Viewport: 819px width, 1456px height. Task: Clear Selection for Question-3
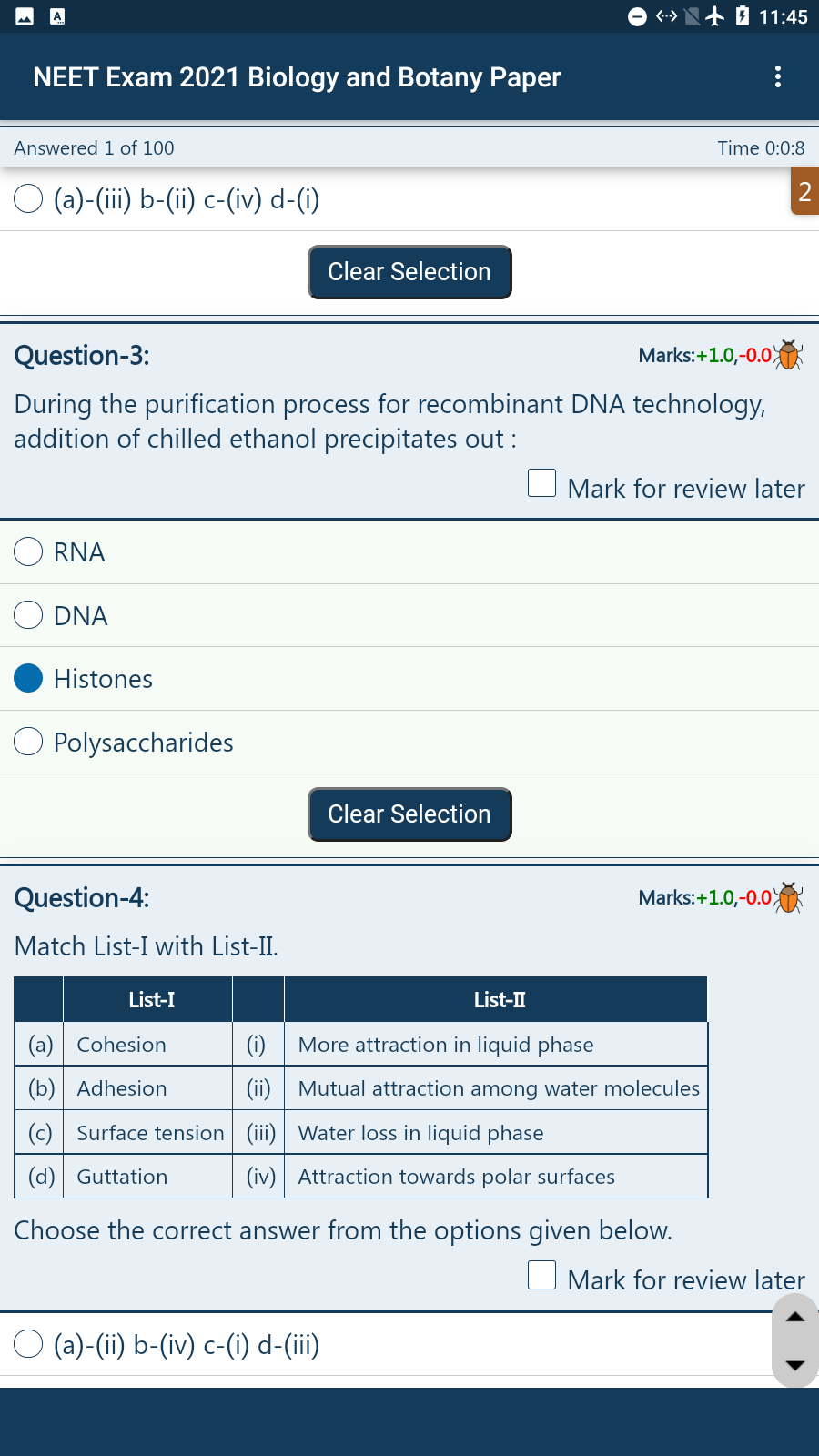pyautogui.click(x=409, y=814)
